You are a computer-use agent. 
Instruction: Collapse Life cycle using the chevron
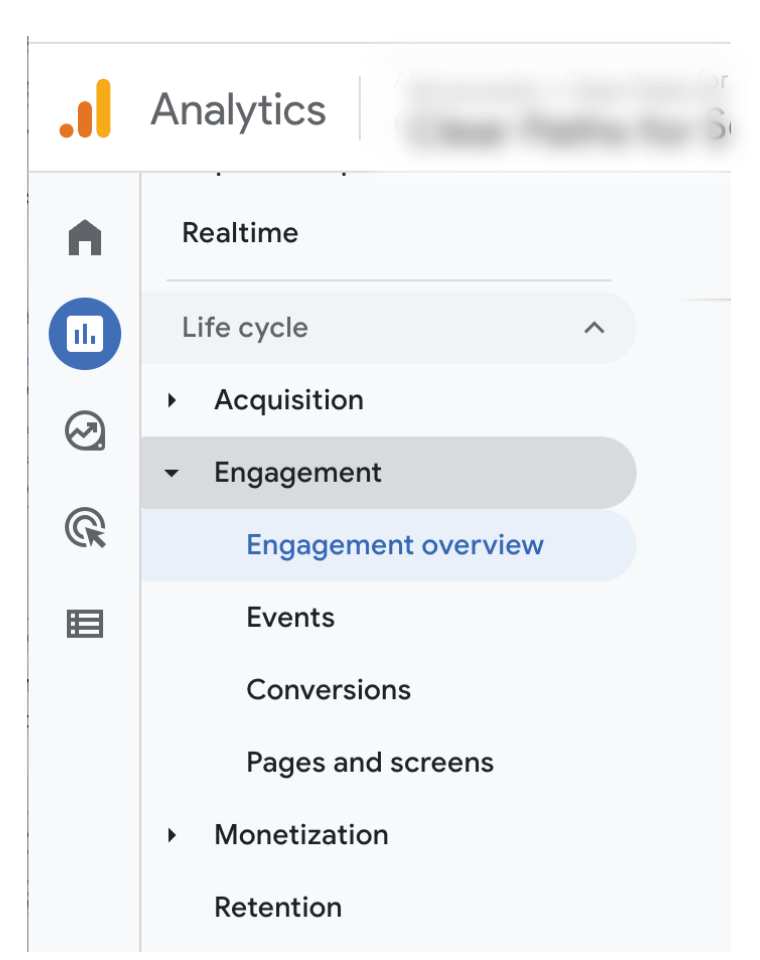(x=594, y=327)
